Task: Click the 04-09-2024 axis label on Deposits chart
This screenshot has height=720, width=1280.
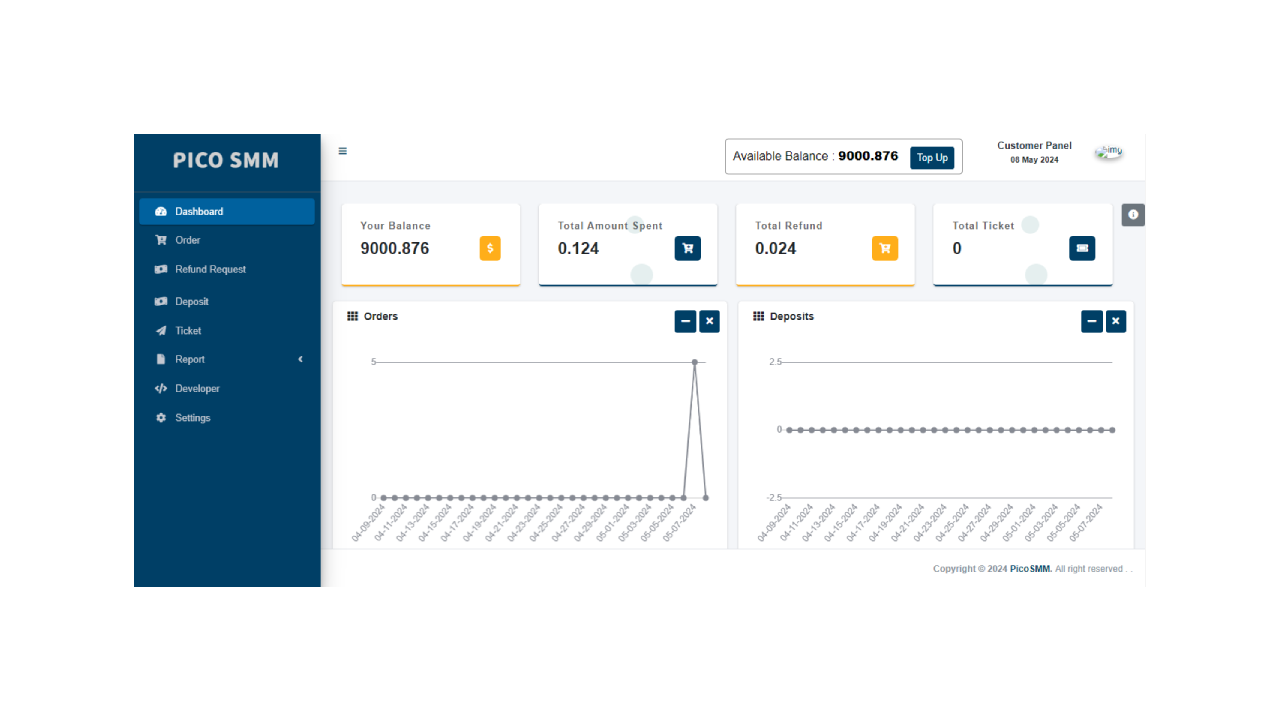Action: pyautogui.click(x=774, y=524)
